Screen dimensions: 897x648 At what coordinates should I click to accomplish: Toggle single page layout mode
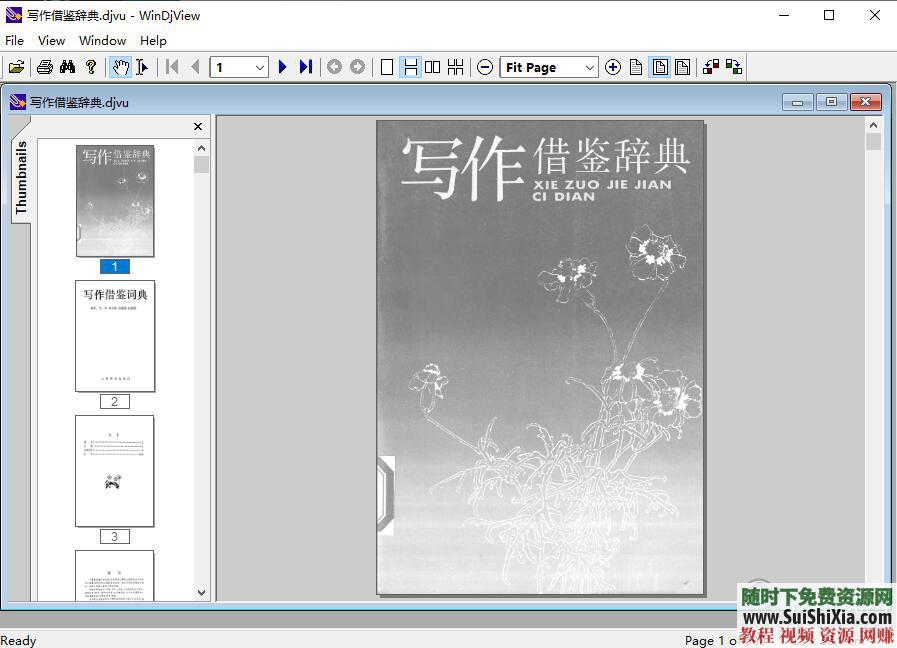coord(387,67)
